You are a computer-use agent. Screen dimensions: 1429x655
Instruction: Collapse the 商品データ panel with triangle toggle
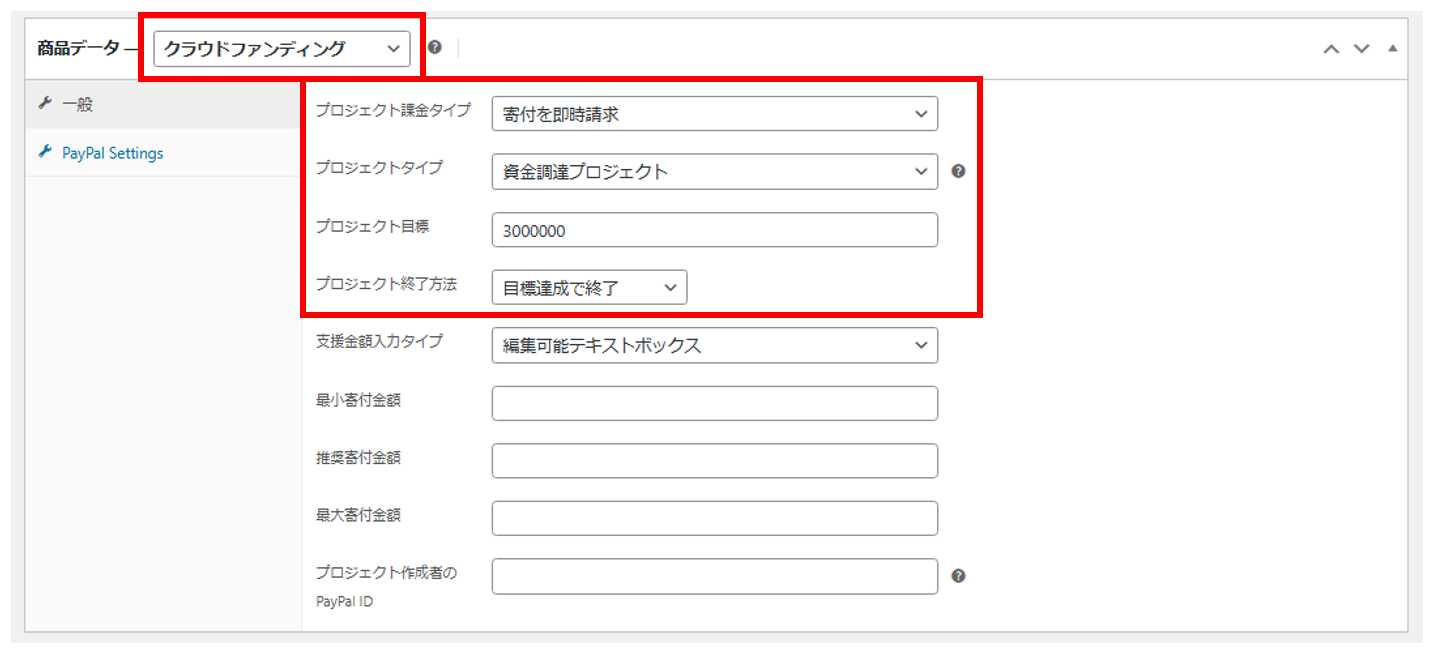1392,48
